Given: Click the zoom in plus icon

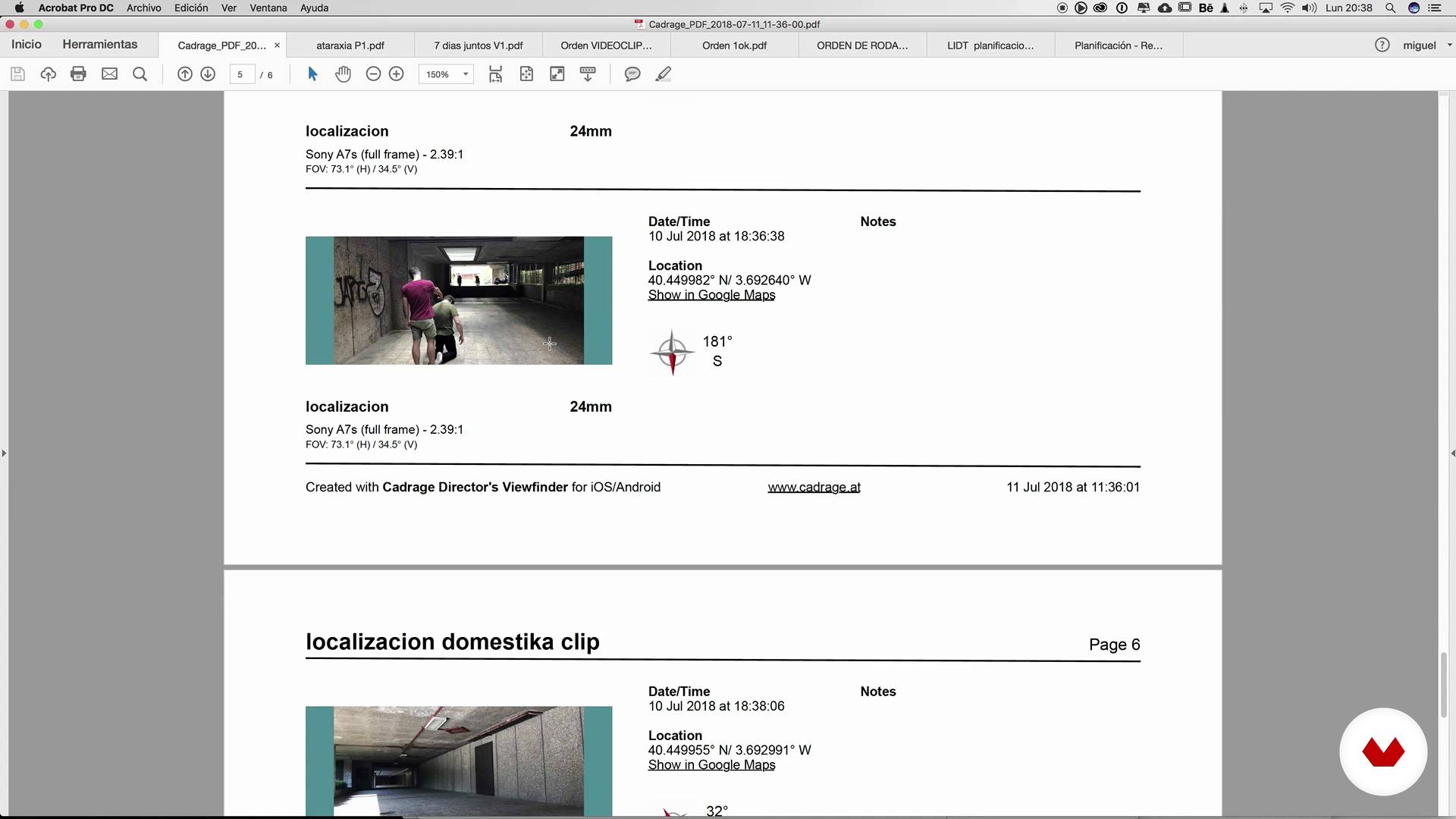Looking at the screenshot, I should coord(396,74).
